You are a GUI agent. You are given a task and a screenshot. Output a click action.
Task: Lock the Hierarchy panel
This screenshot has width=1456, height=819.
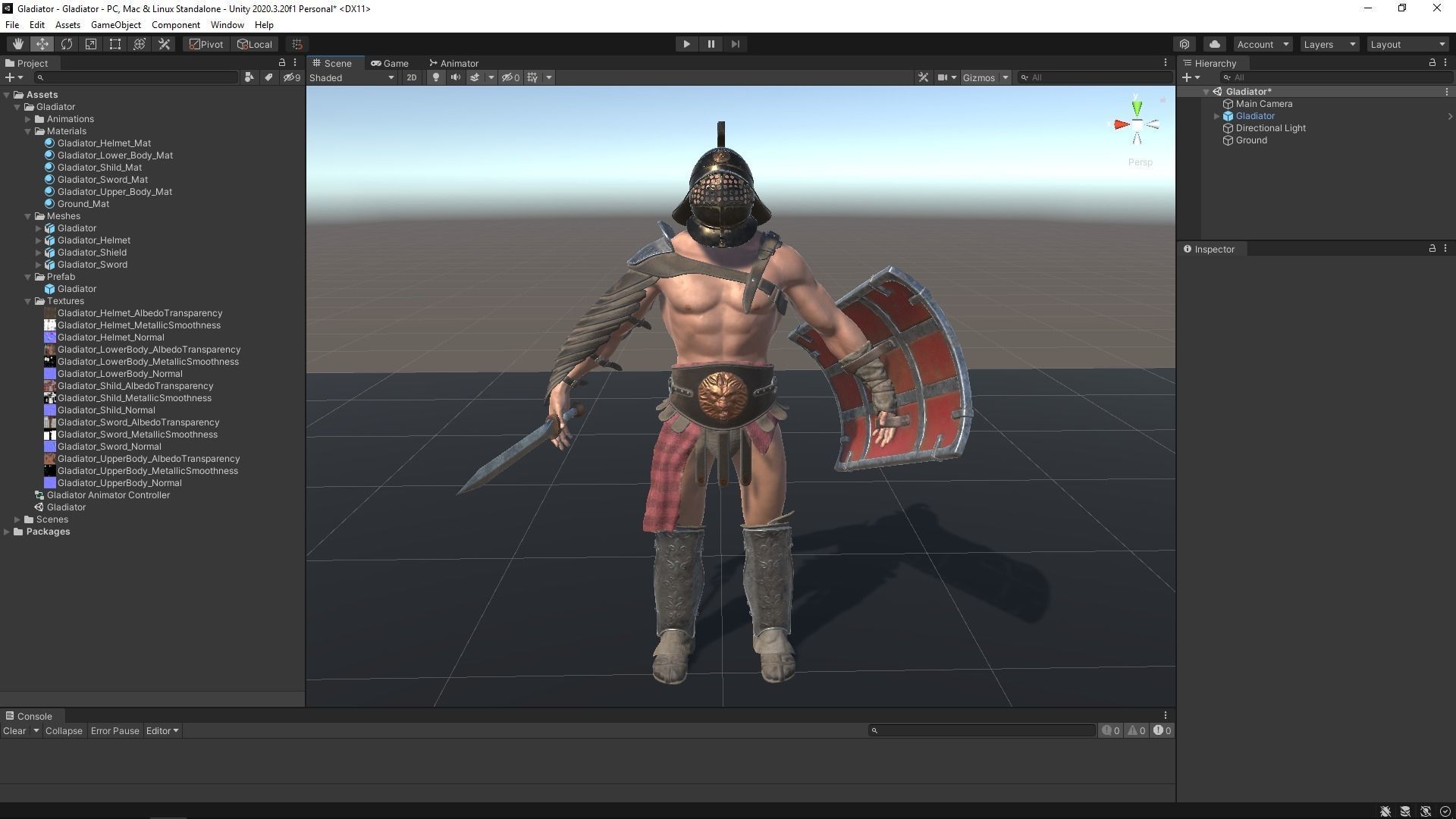pyautogui.click(x=1432, y=63)
